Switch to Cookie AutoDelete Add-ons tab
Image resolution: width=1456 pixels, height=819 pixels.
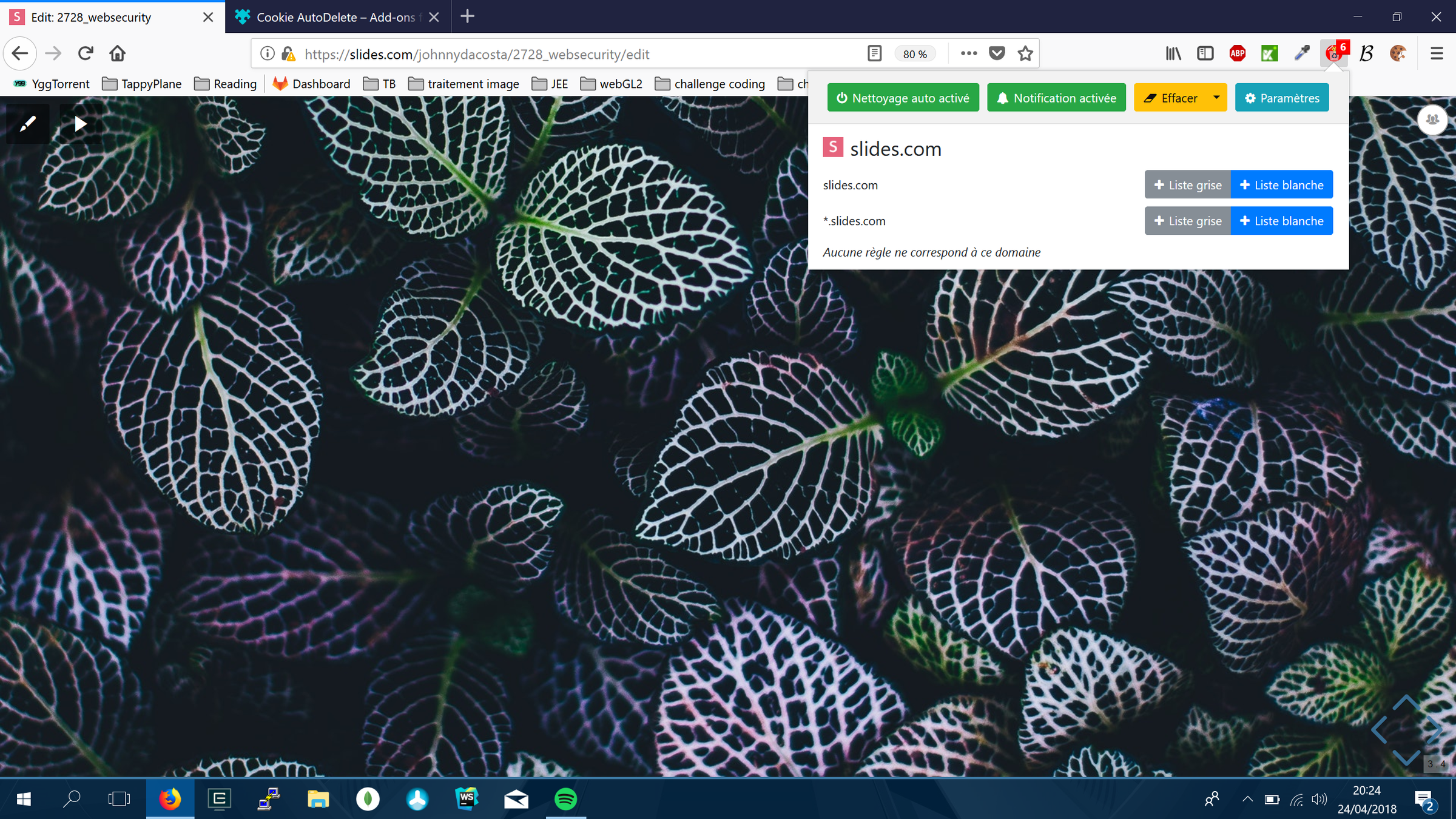[x=335, y=17]
